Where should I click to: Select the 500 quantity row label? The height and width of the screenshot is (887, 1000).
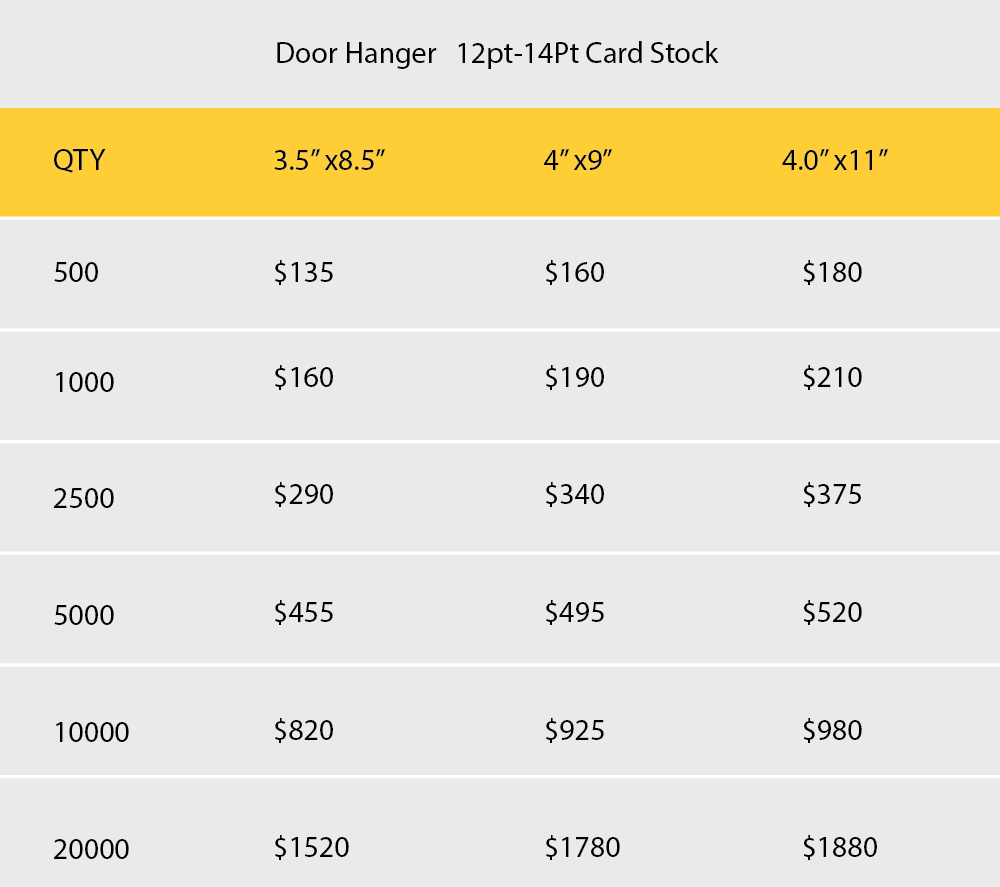click(76, 272)
